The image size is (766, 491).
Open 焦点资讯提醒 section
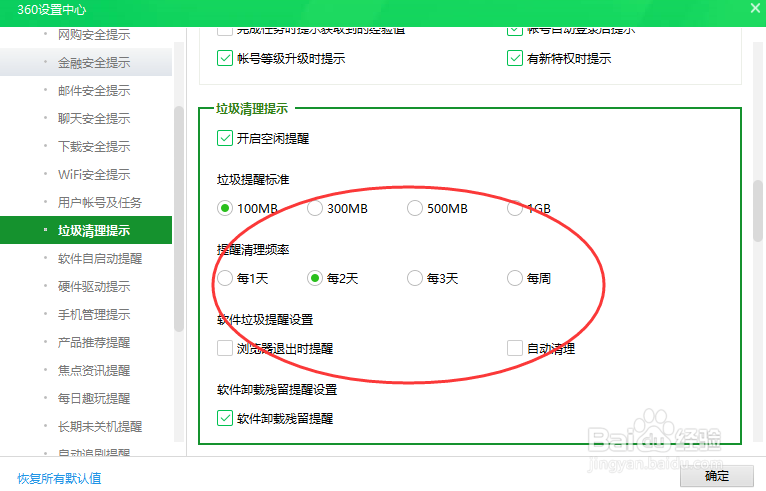point(94,370)
